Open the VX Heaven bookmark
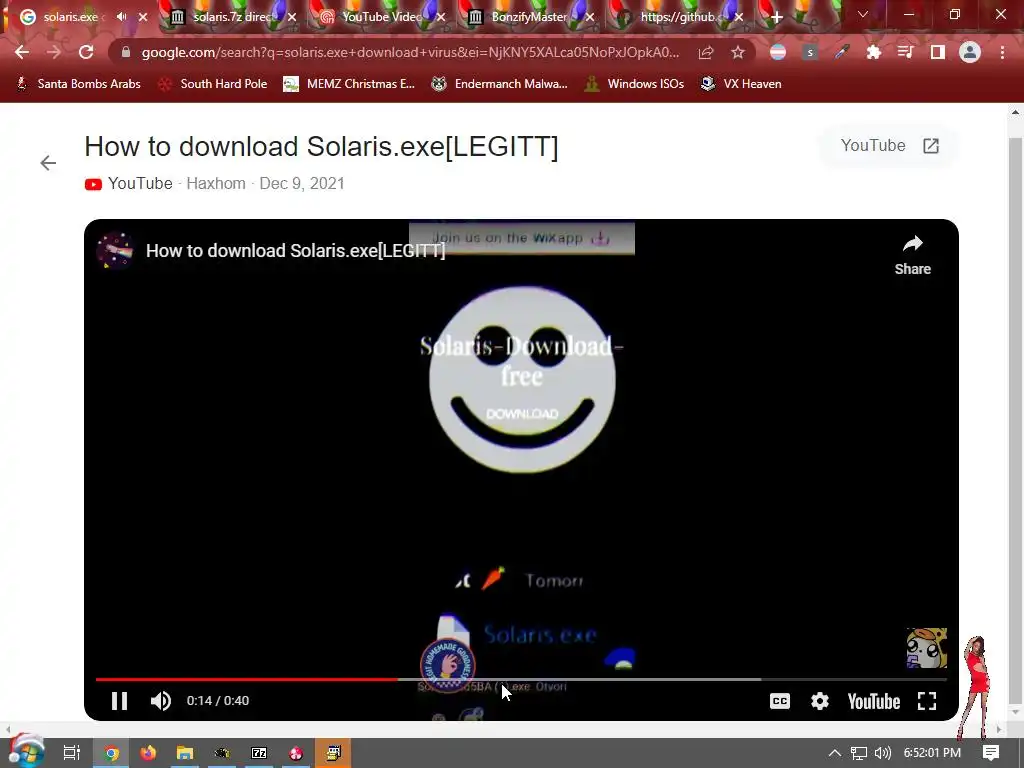The image size is (1024, 768). [x=741, y=84]
